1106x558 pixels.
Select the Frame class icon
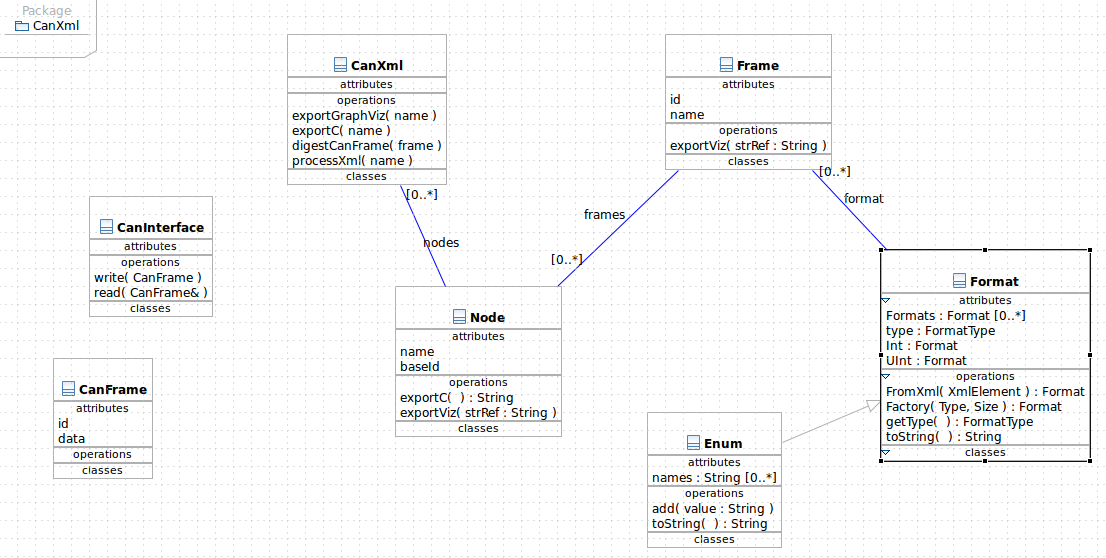click(x=727, y=65)
